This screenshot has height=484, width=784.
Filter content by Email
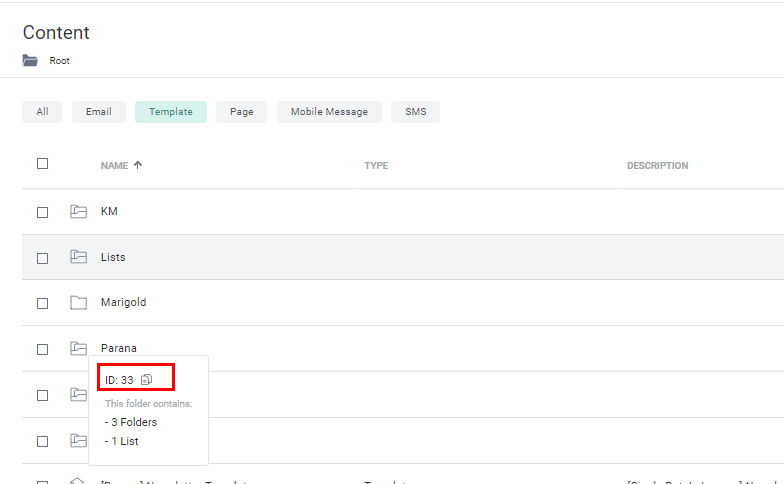[x=98, y=112]
